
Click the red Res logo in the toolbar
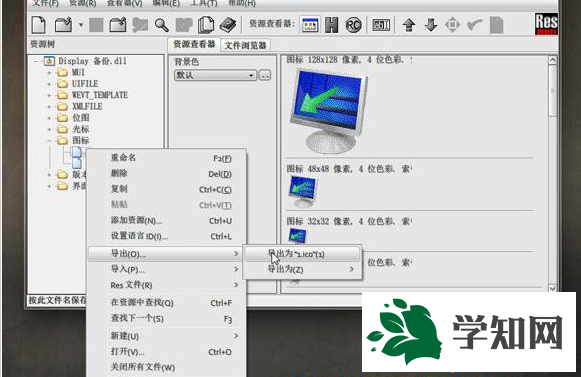546,24
